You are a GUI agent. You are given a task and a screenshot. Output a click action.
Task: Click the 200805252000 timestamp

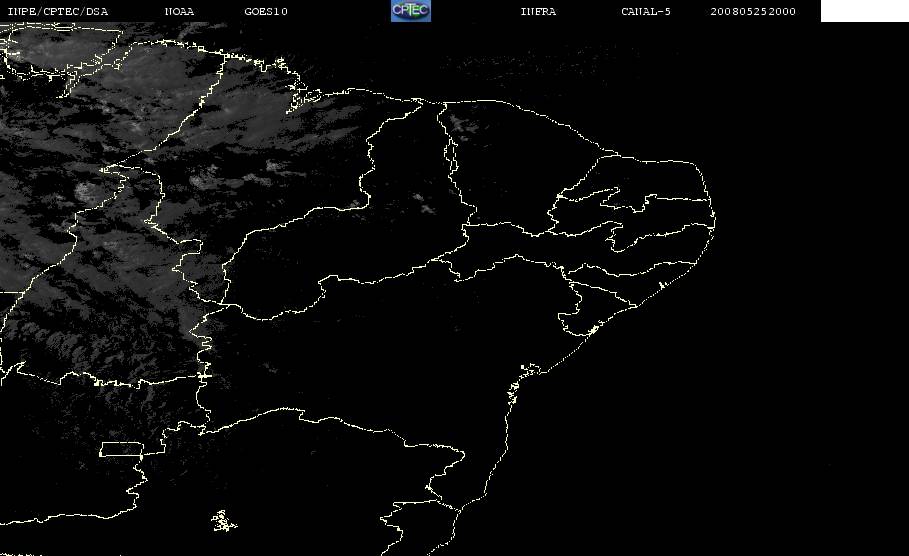tap(753, 12)
